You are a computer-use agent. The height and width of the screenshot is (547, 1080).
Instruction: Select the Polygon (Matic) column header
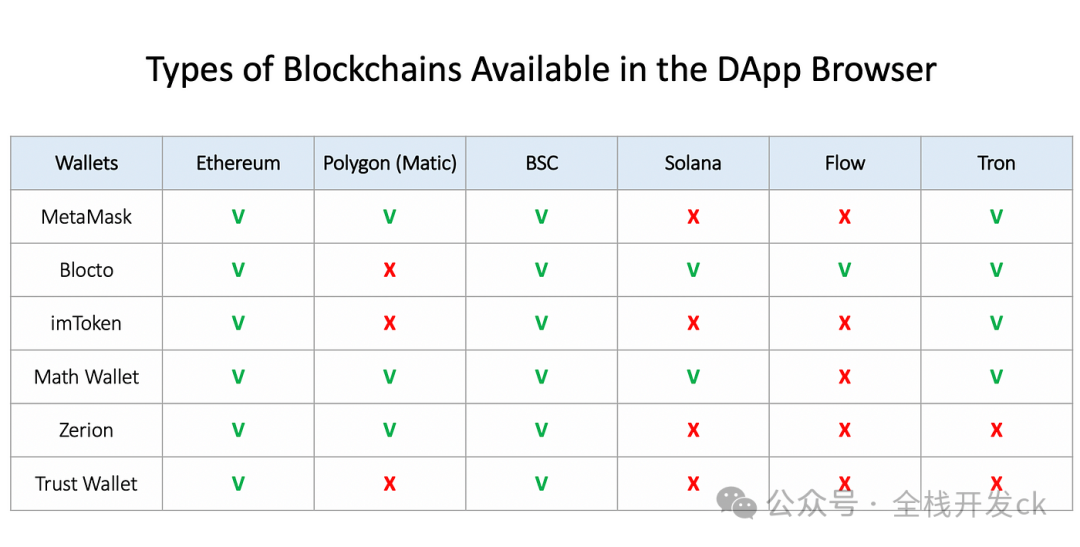(390, 163)
